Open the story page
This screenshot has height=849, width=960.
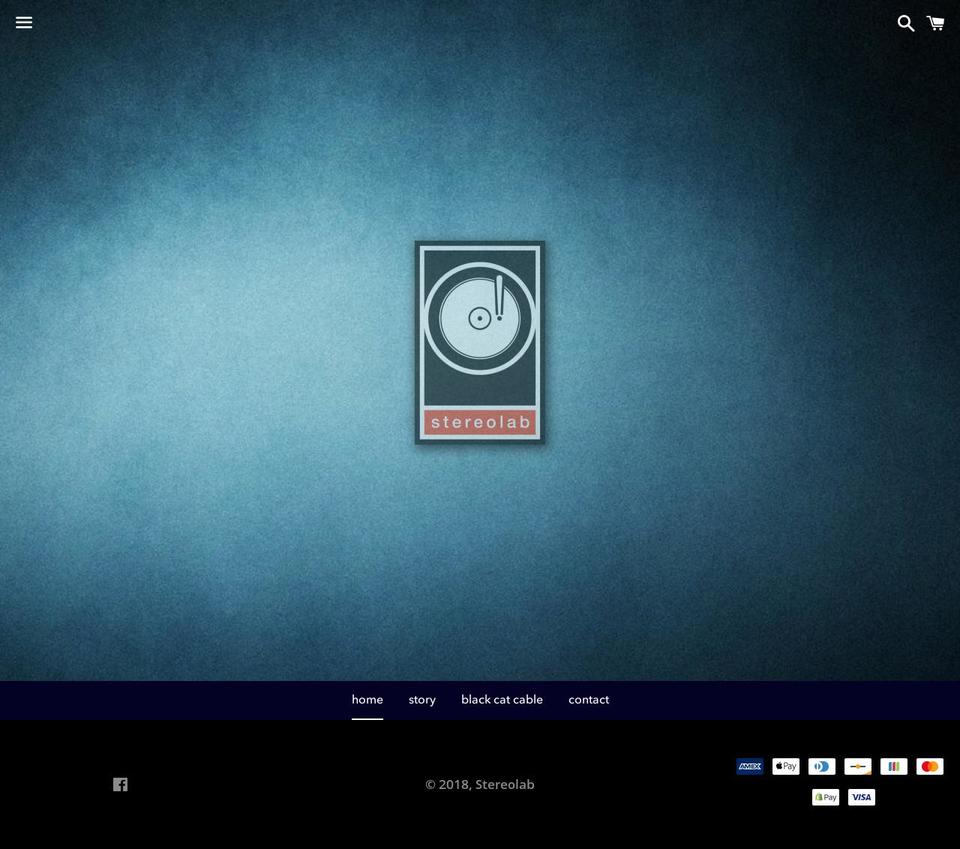click(x=422, y=700)
